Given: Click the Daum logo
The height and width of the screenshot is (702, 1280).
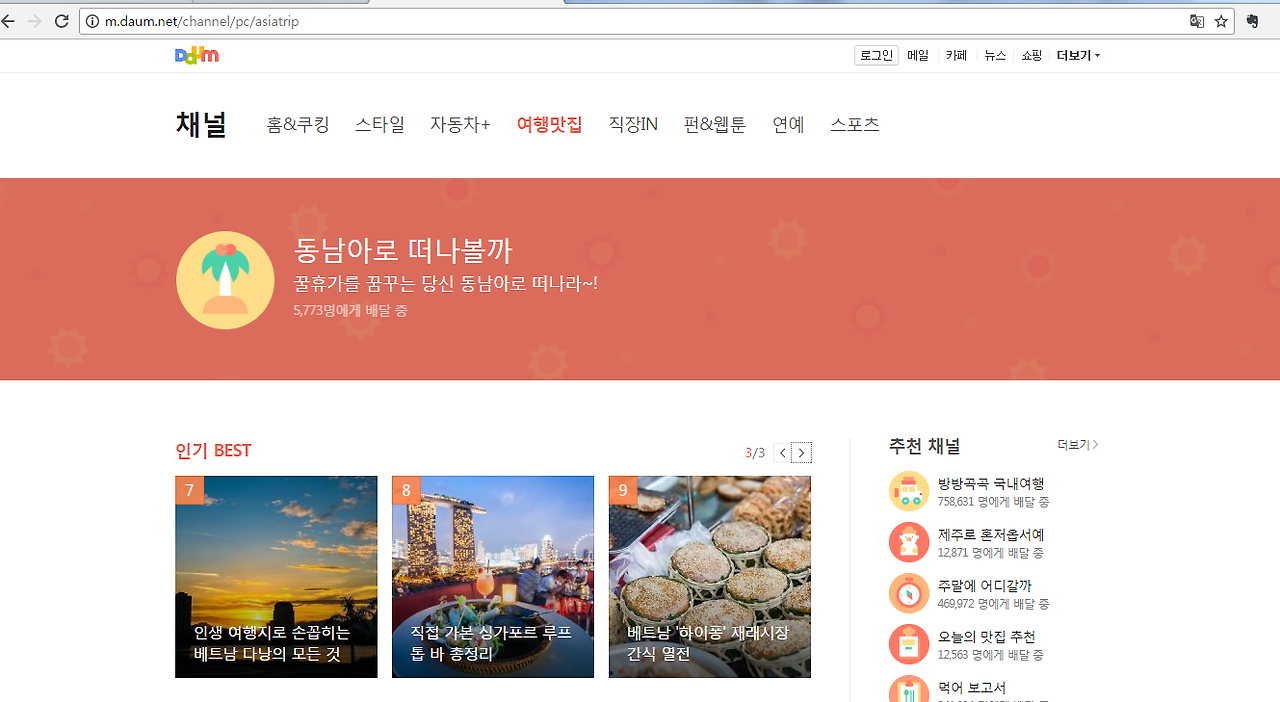Looking at the screenshot, I should coord(196,55).
